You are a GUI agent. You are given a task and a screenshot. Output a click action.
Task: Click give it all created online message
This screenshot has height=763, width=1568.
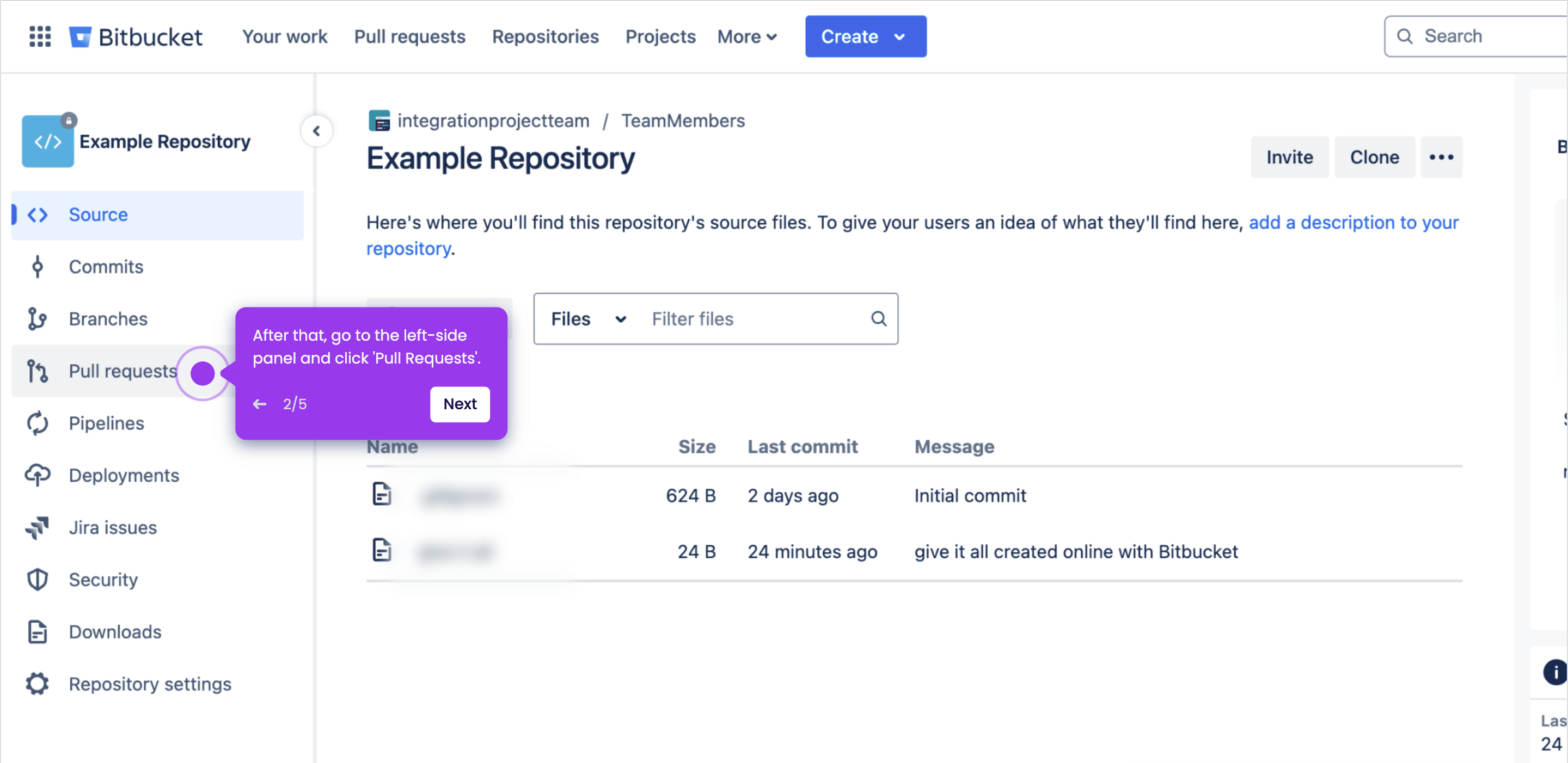[1076, 552]
